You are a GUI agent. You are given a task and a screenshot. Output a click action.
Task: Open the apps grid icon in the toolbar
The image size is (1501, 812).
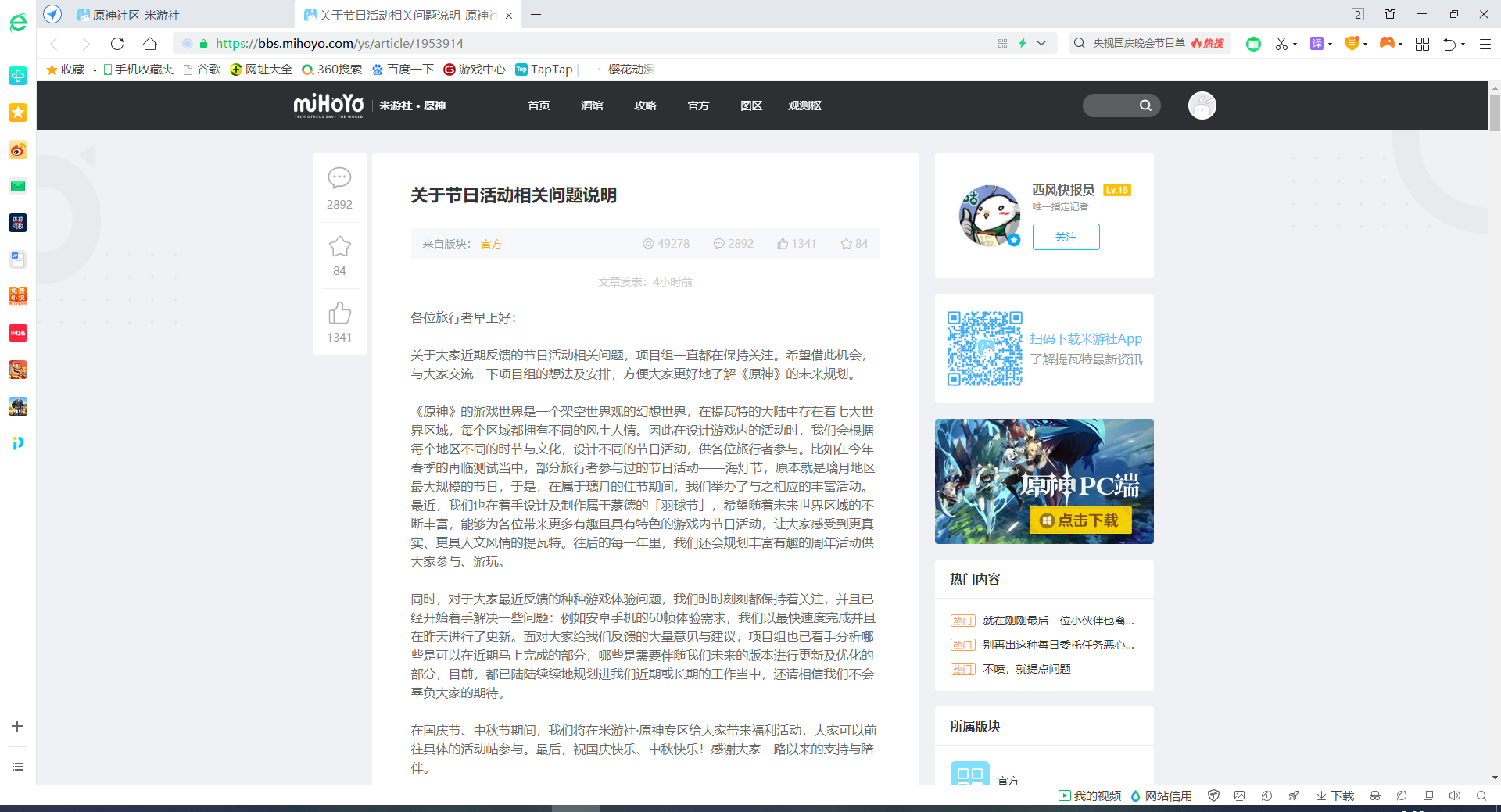coord(1422,44)
